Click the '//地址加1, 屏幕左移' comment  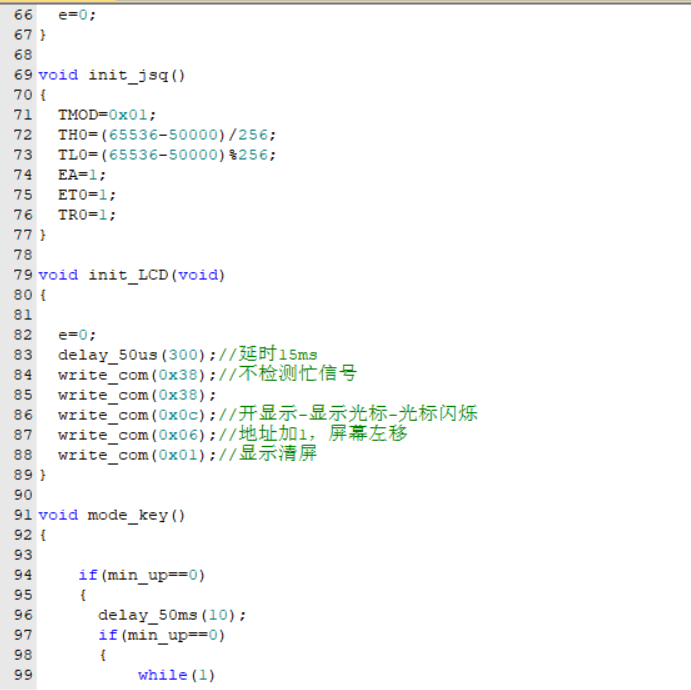pos(313,434)
